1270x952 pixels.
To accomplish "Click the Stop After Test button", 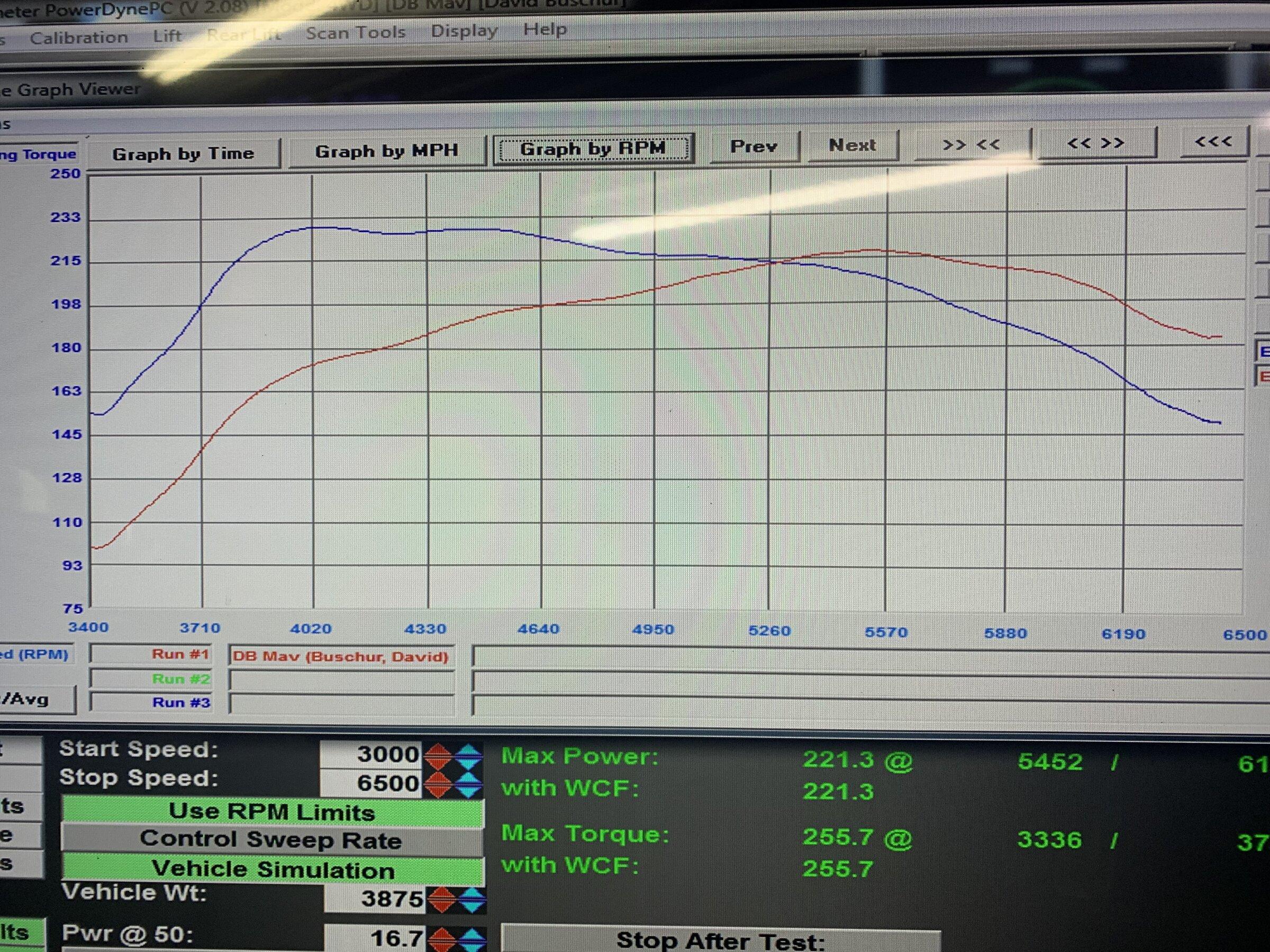I will pyautogui.click(x=721, y=941).
